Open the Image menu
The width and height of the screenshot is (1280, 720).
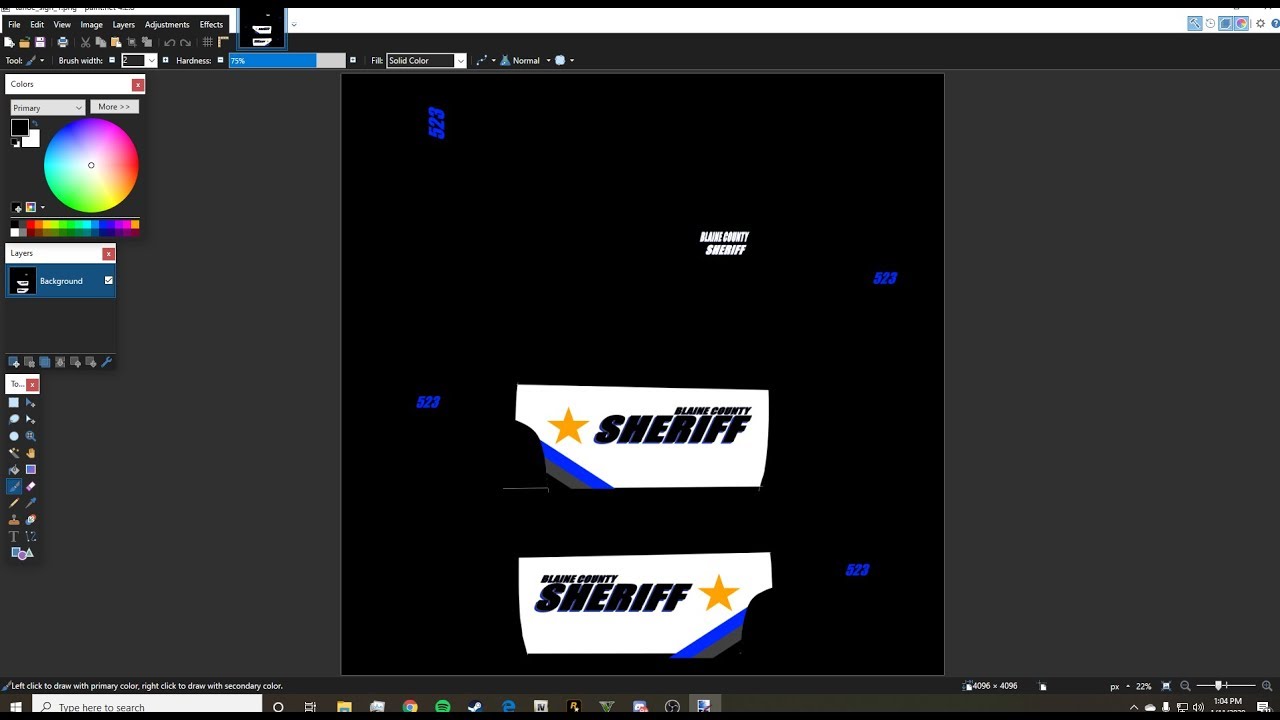tap(91, 24)
